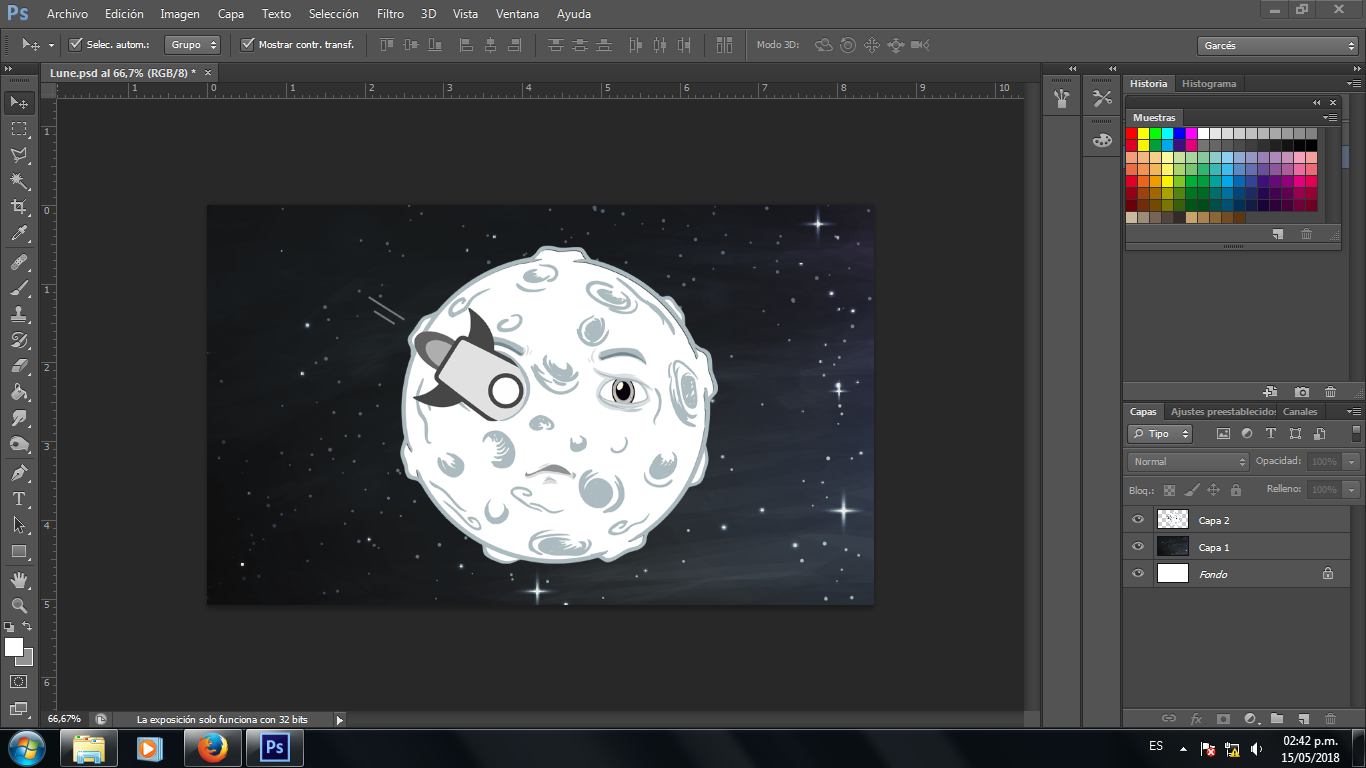This screenshot has height=768, width=1366.
Task: Select the Sponge tool
Action: tap(19, 444)
